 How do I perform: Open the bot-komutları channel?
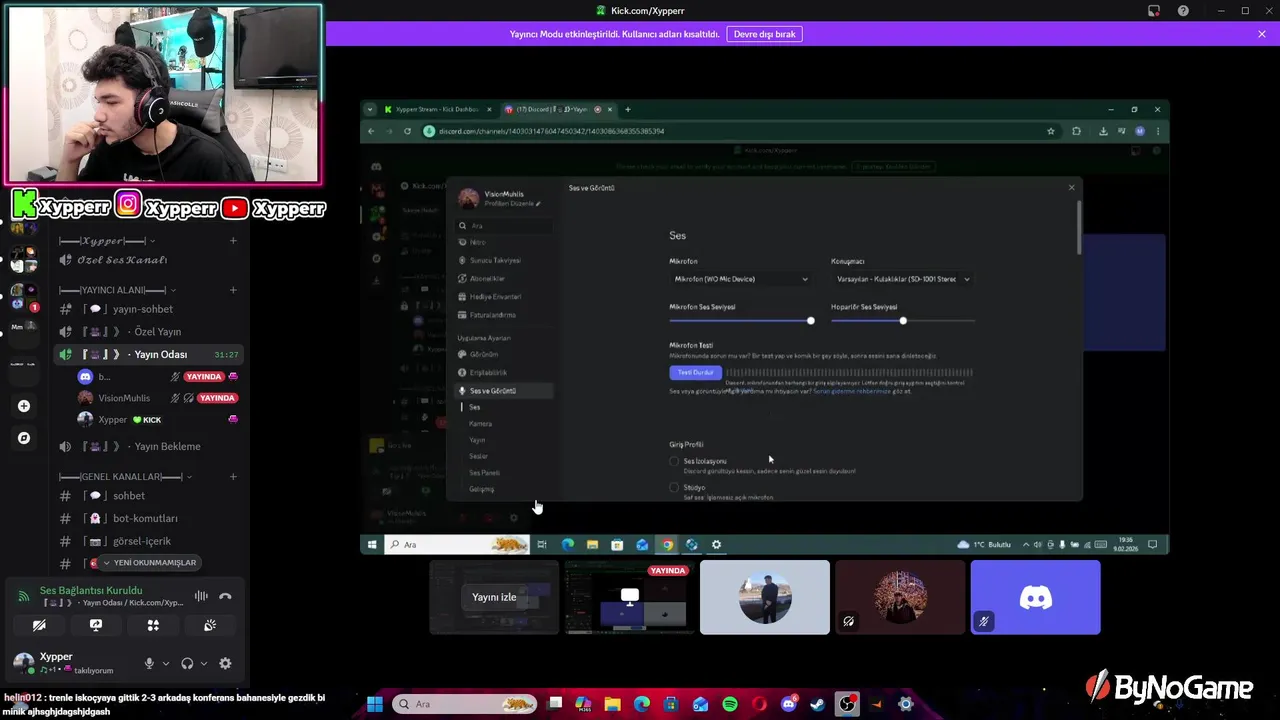coord(150,518)
